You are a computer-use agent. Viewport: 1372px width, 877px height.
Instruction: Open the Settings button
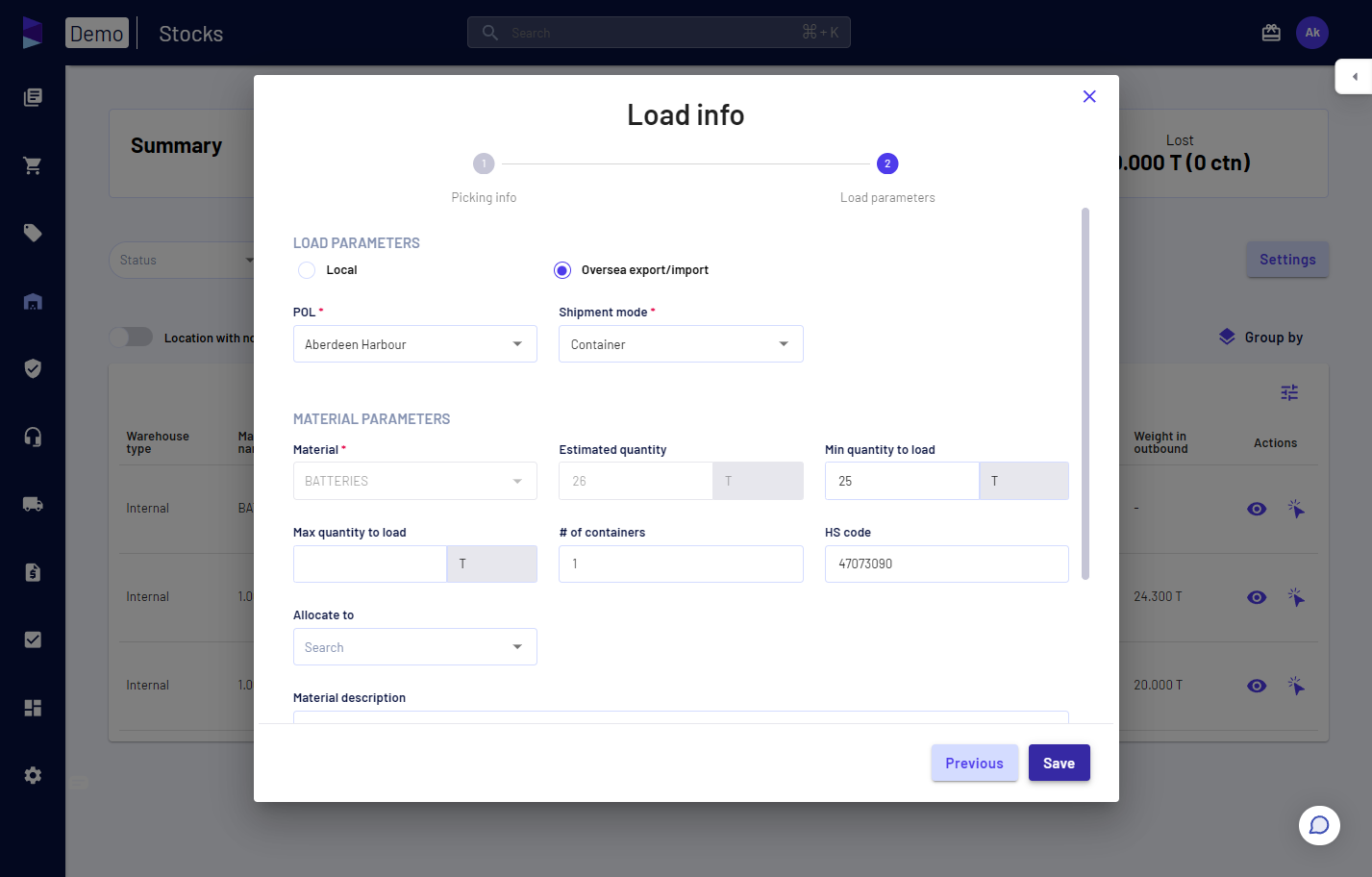tap(1287, 260)
